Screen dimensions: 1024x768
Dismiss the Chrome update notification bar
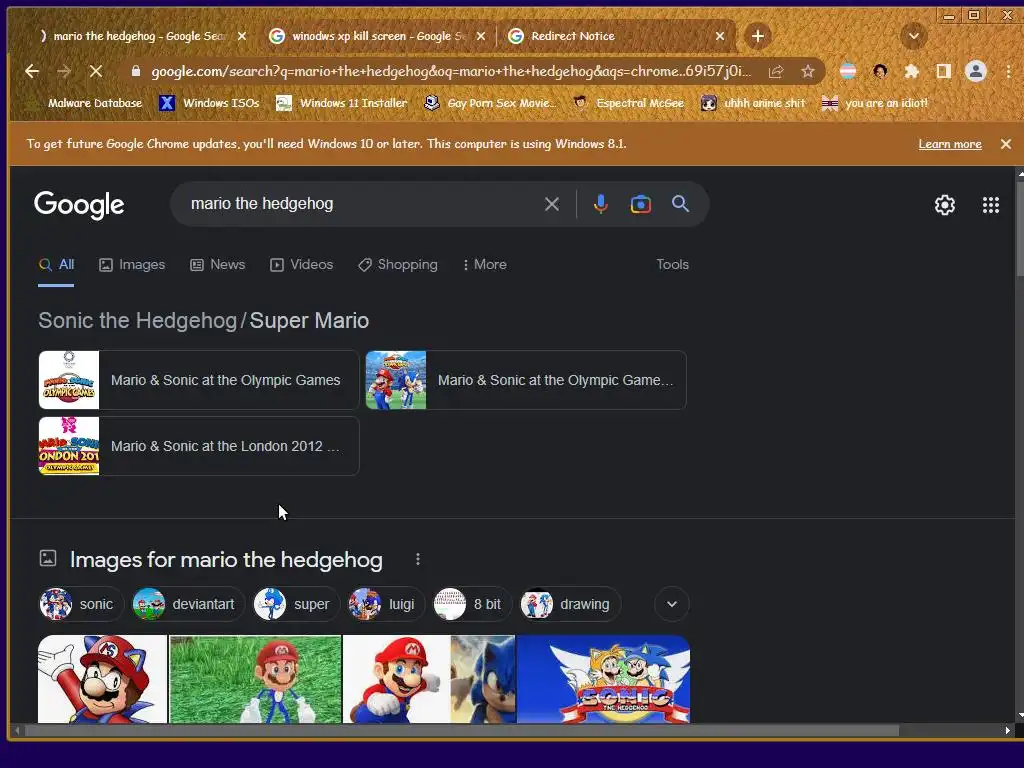coord(1006,144)
